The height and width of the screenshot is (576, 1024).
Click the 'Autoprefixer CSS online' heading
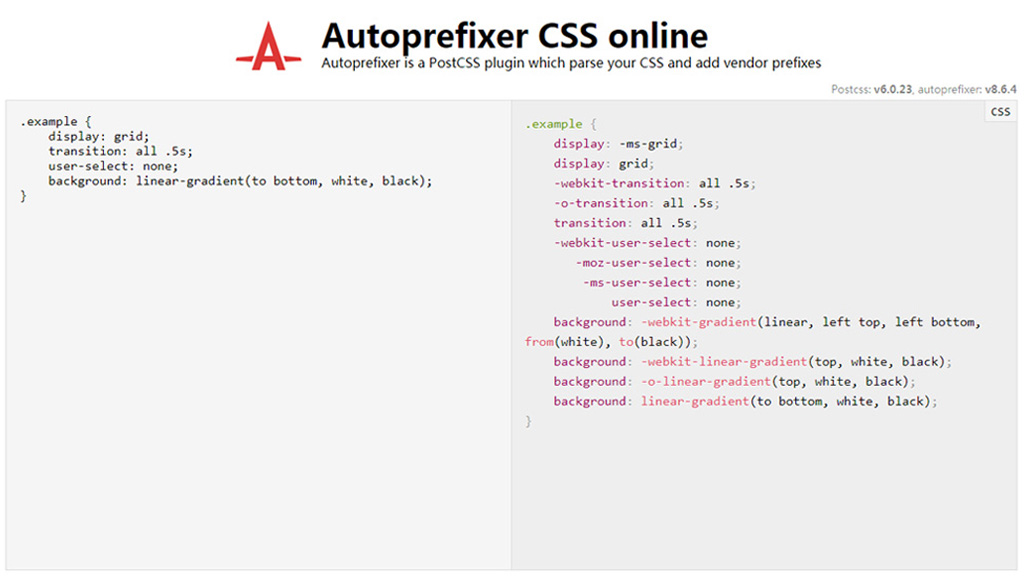(515, 35)
